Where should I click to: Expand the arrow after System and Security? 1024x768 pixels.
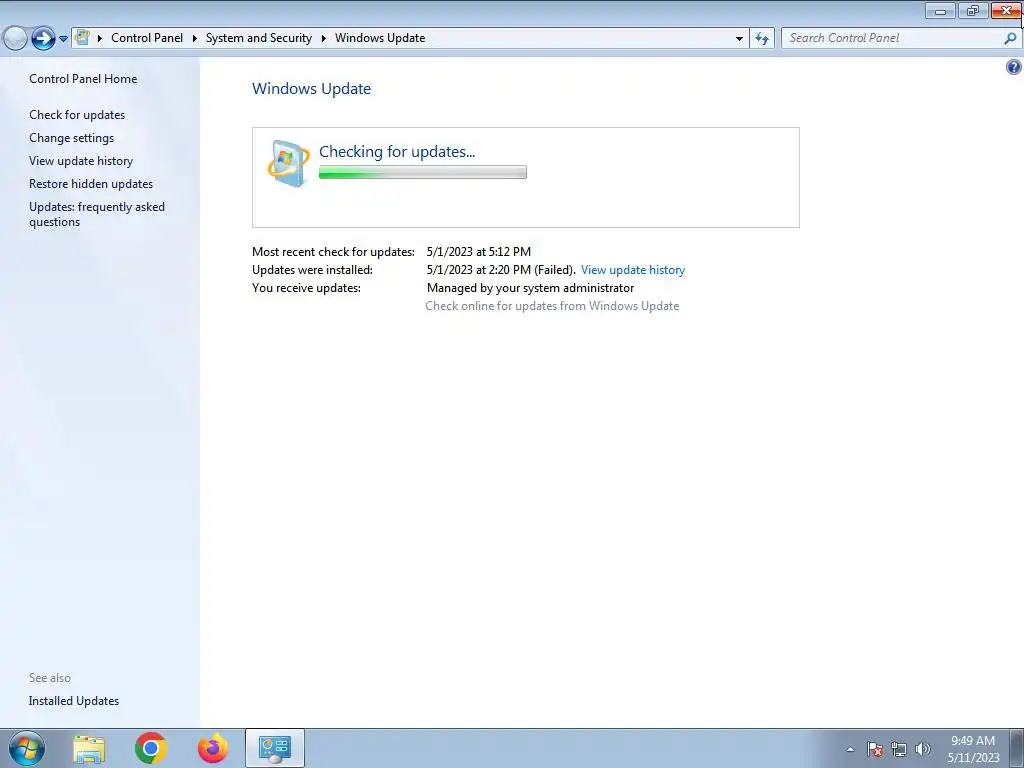click(x=323, y=38)
